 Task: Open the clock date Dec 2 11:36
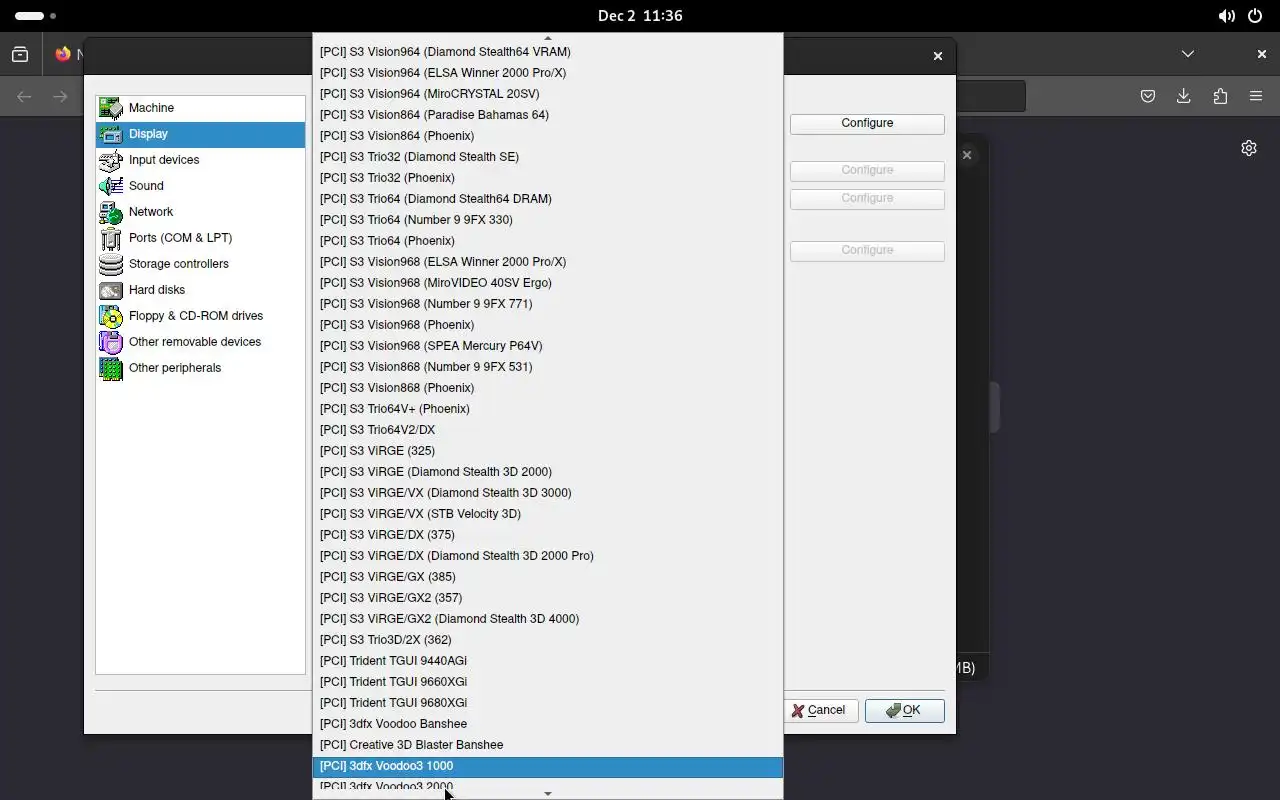(640, 16)
